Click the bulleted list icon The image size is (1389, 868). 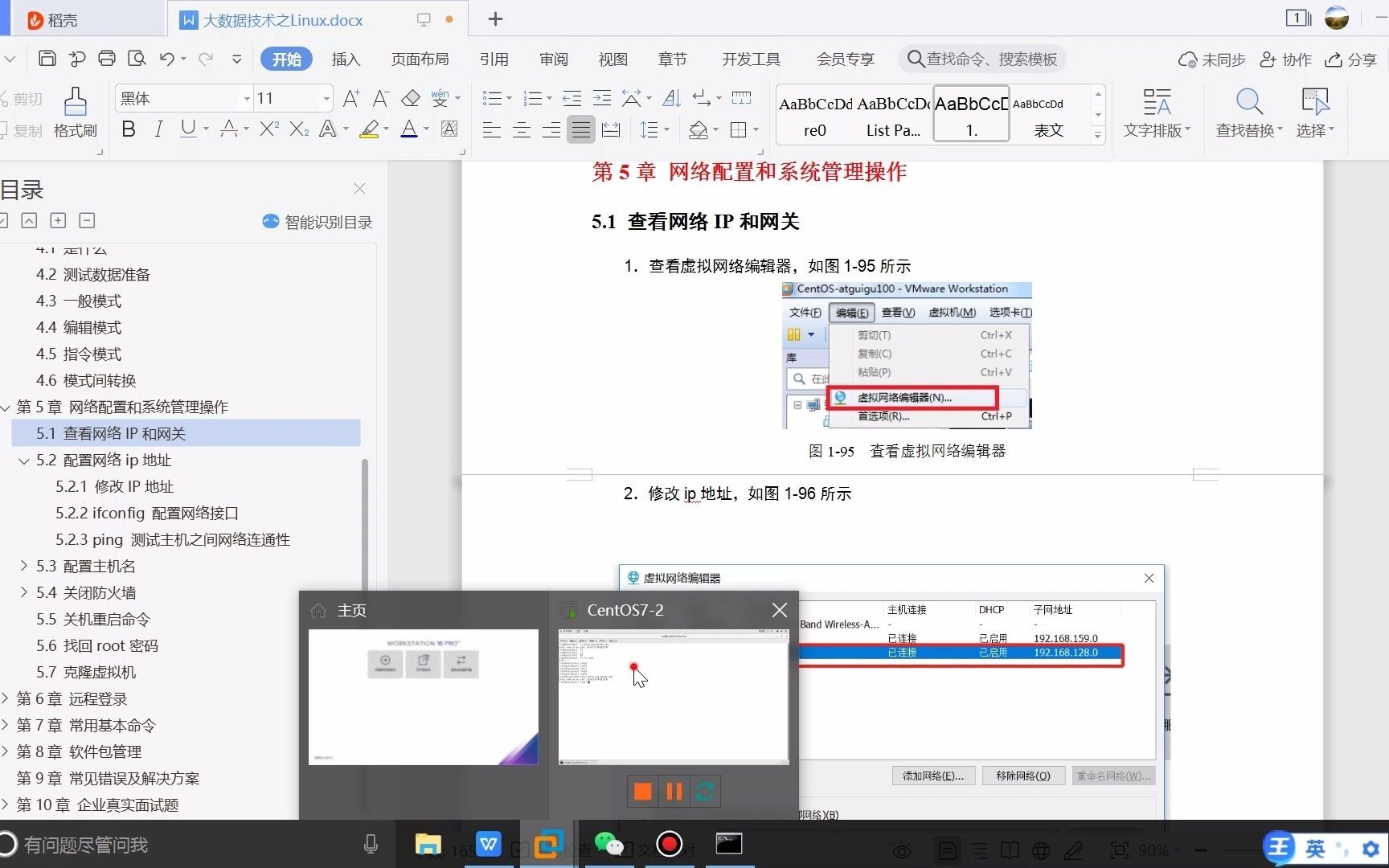tap(491, 98)
